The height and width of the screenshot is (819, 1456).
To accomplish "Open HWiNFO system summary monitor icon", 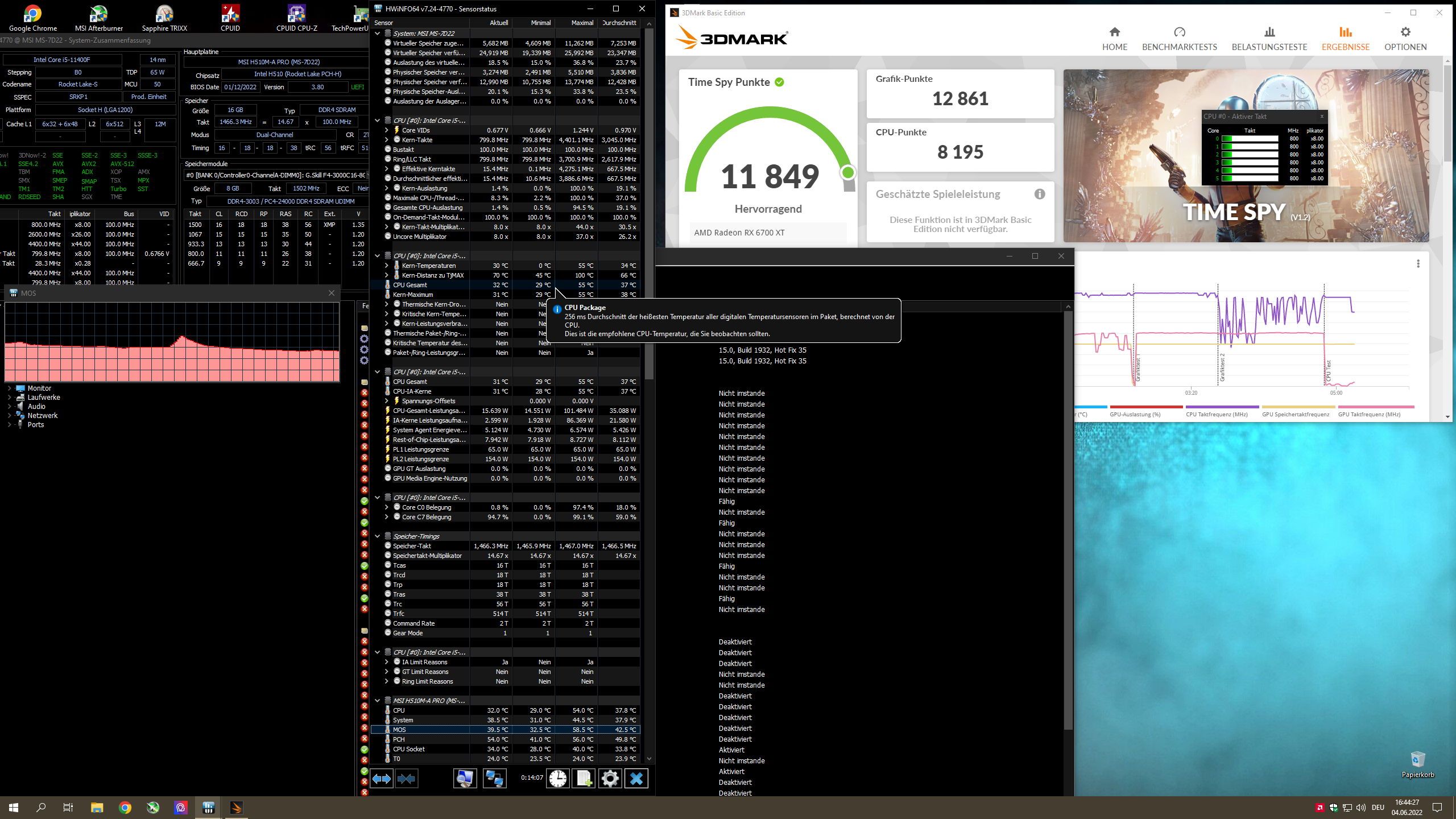I will tap(465, 779).
